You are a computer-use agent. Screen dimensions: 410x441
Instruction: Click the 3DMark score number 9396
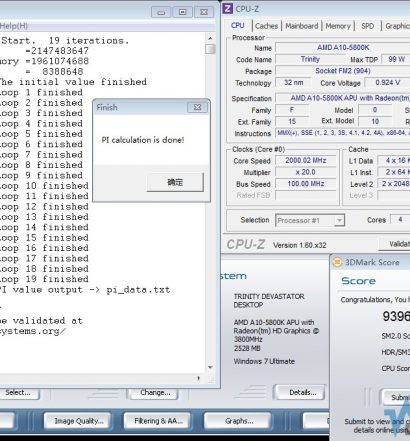396,317
